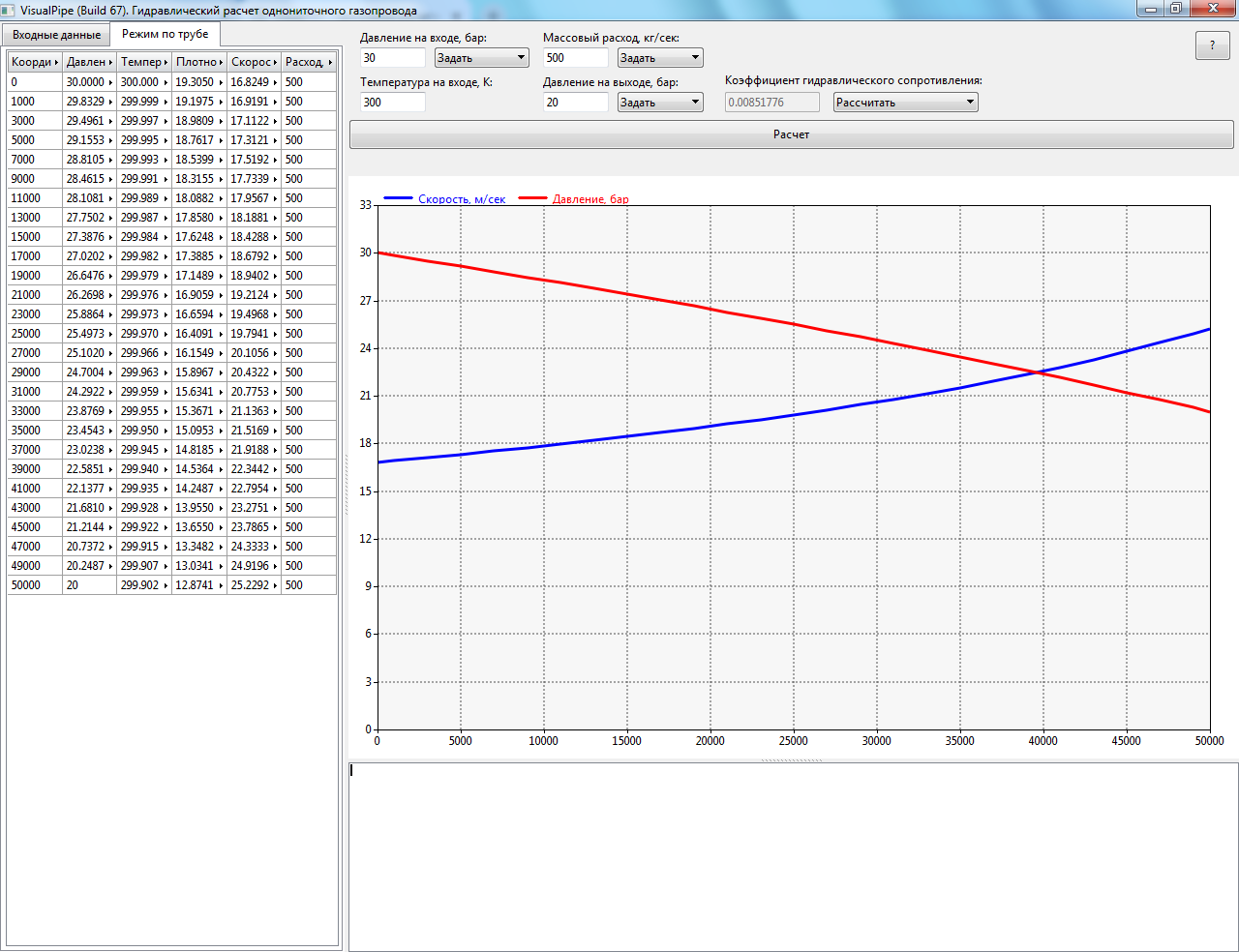
Task: Select the density cell 16.6594
Action: click(199, 314)
